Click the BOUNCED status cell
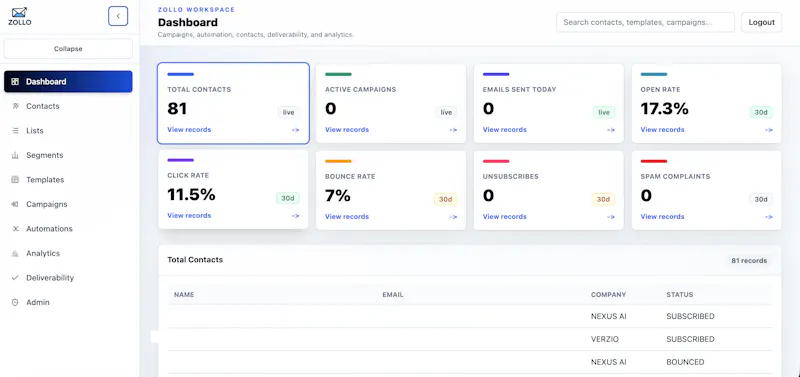Screen dimensions: 800x377 pos(685,362)
